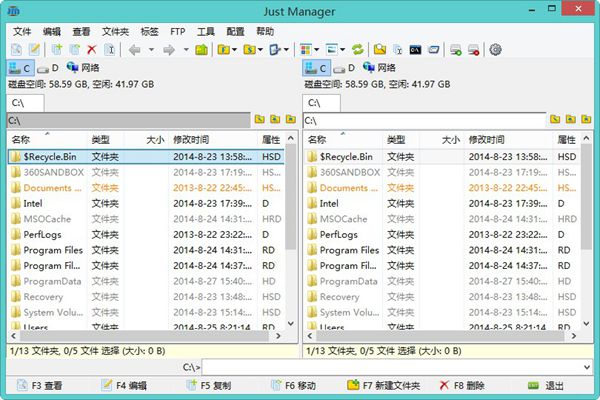Open the 文件夹 menu

tap(115, 31)
